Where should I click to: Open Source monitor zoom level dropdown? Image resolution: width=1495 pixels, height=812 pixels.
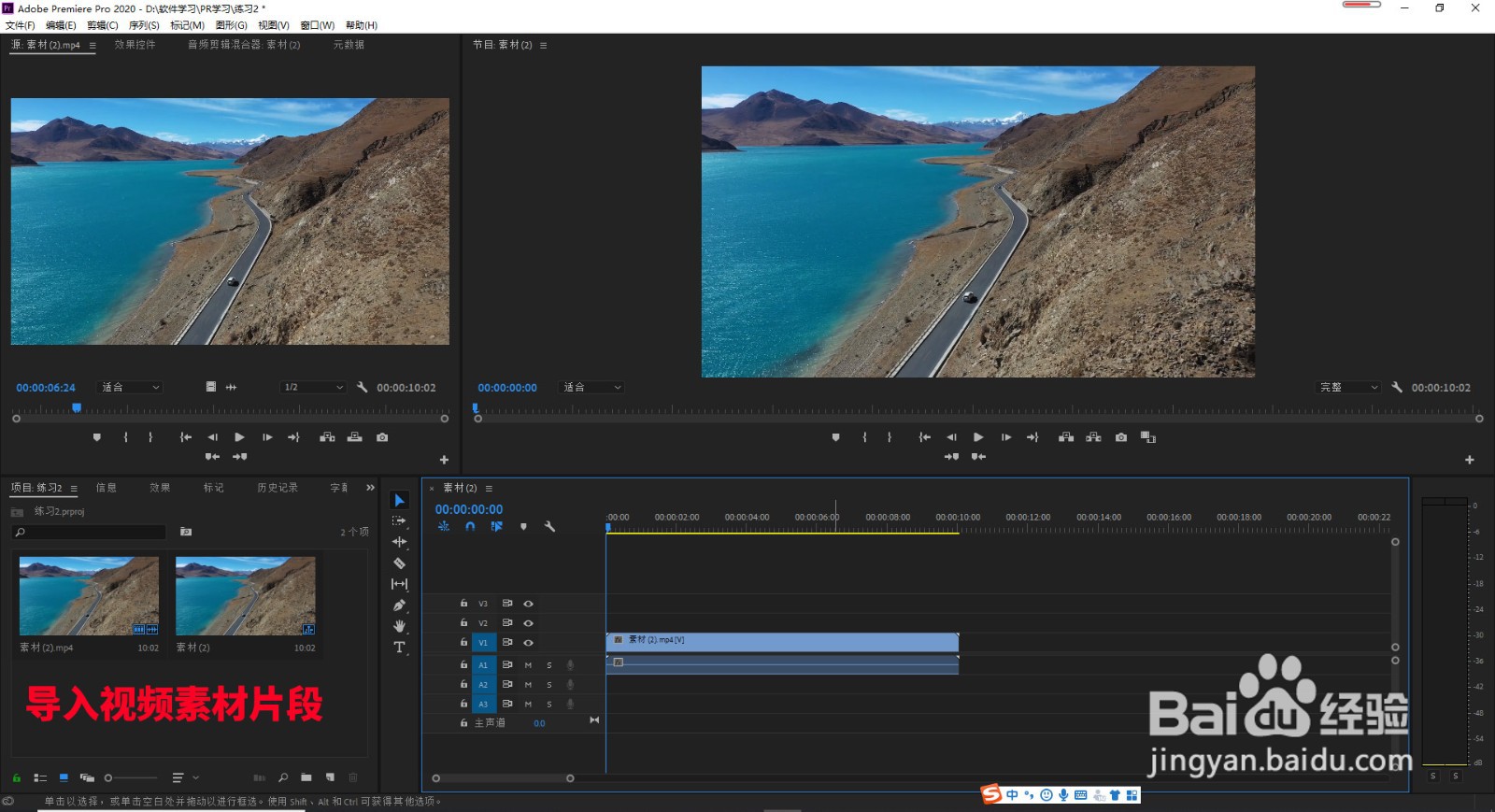(130, 388)
